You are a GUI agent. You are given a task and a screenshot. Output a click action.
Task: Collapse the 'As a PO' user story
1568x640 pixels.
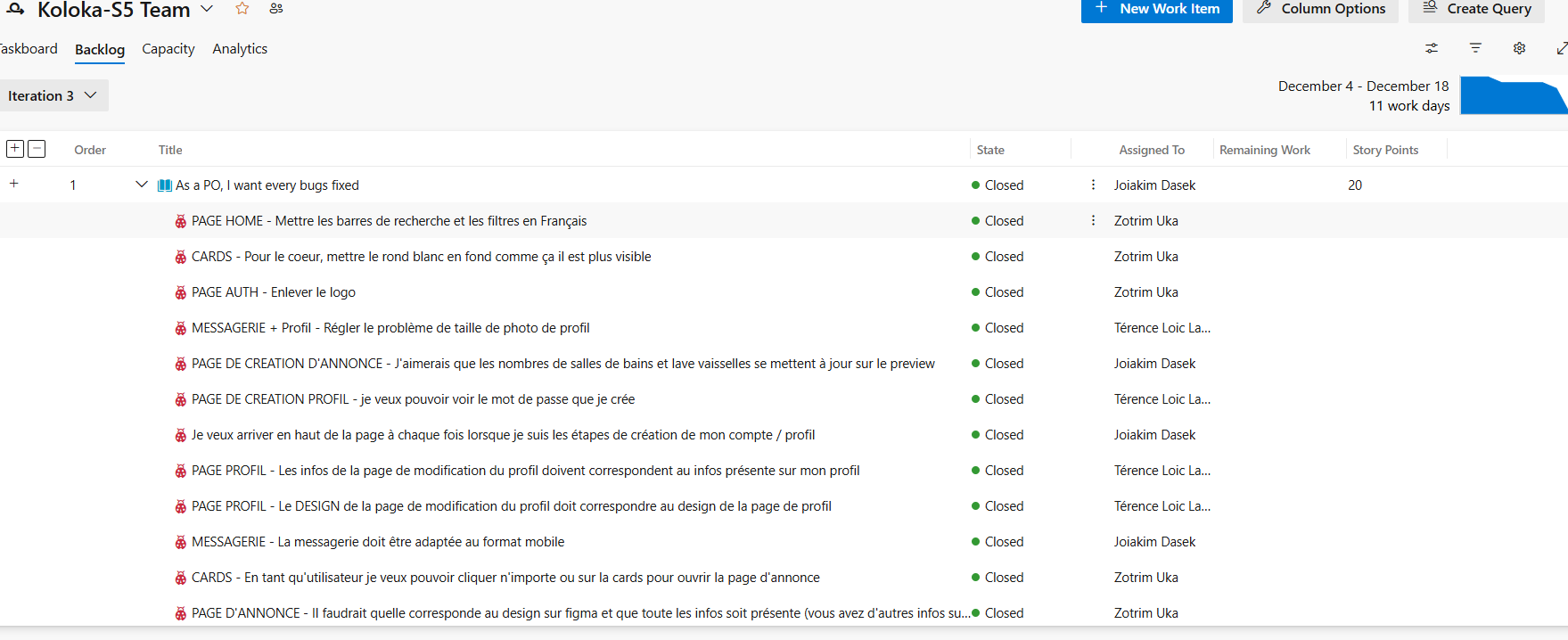(x=141, y=185)
